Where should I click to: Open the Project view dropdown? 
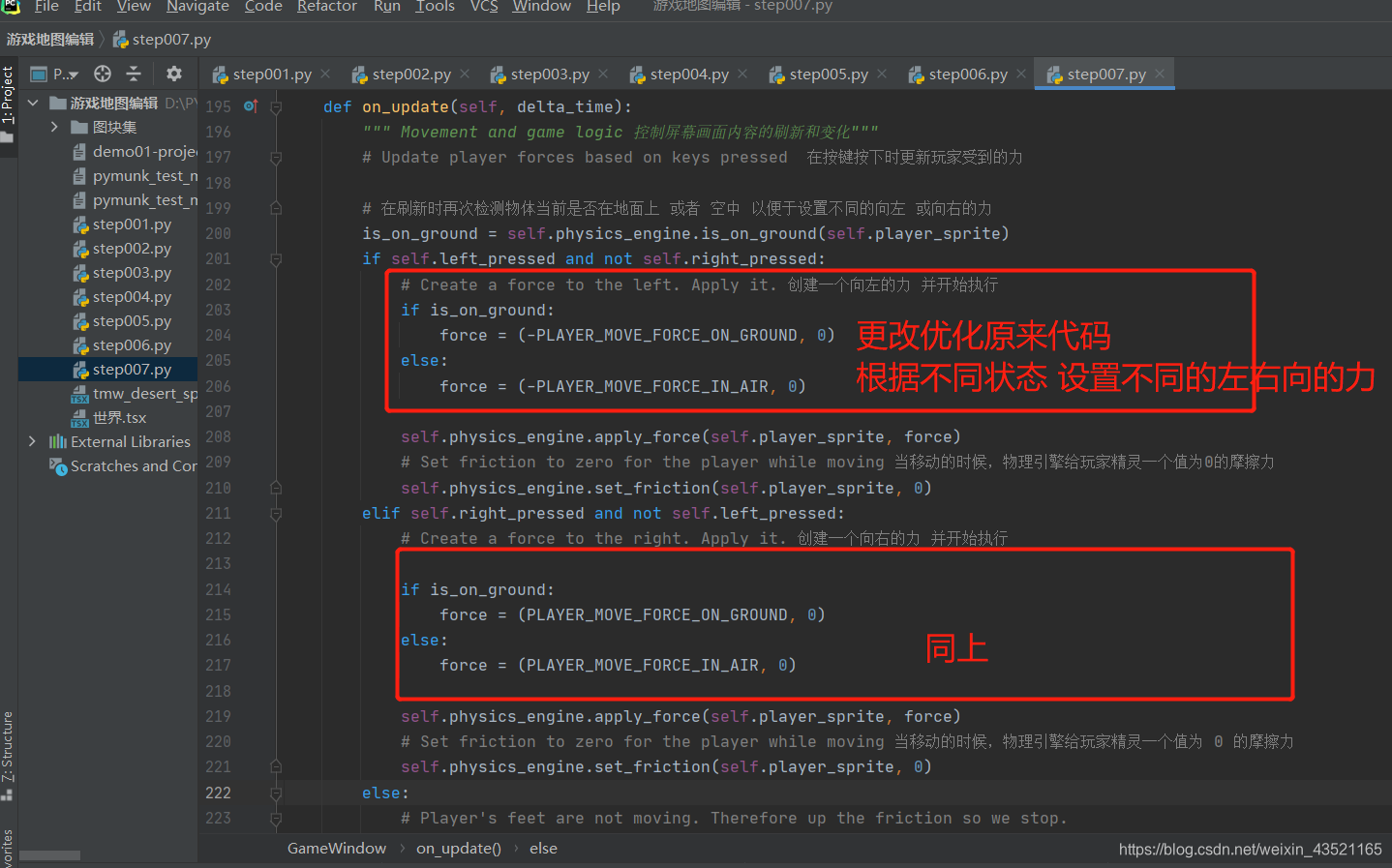click(x=55, y=75)
